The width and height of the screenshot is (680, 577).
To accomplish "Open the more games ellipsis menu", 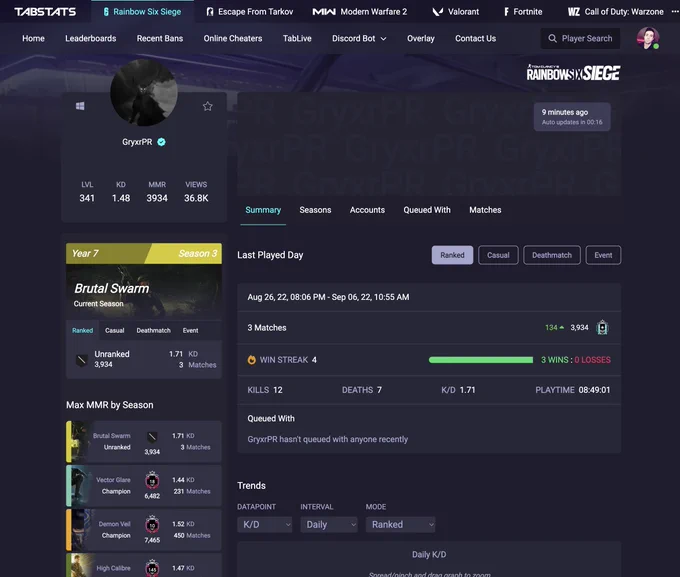I will 675,12.
